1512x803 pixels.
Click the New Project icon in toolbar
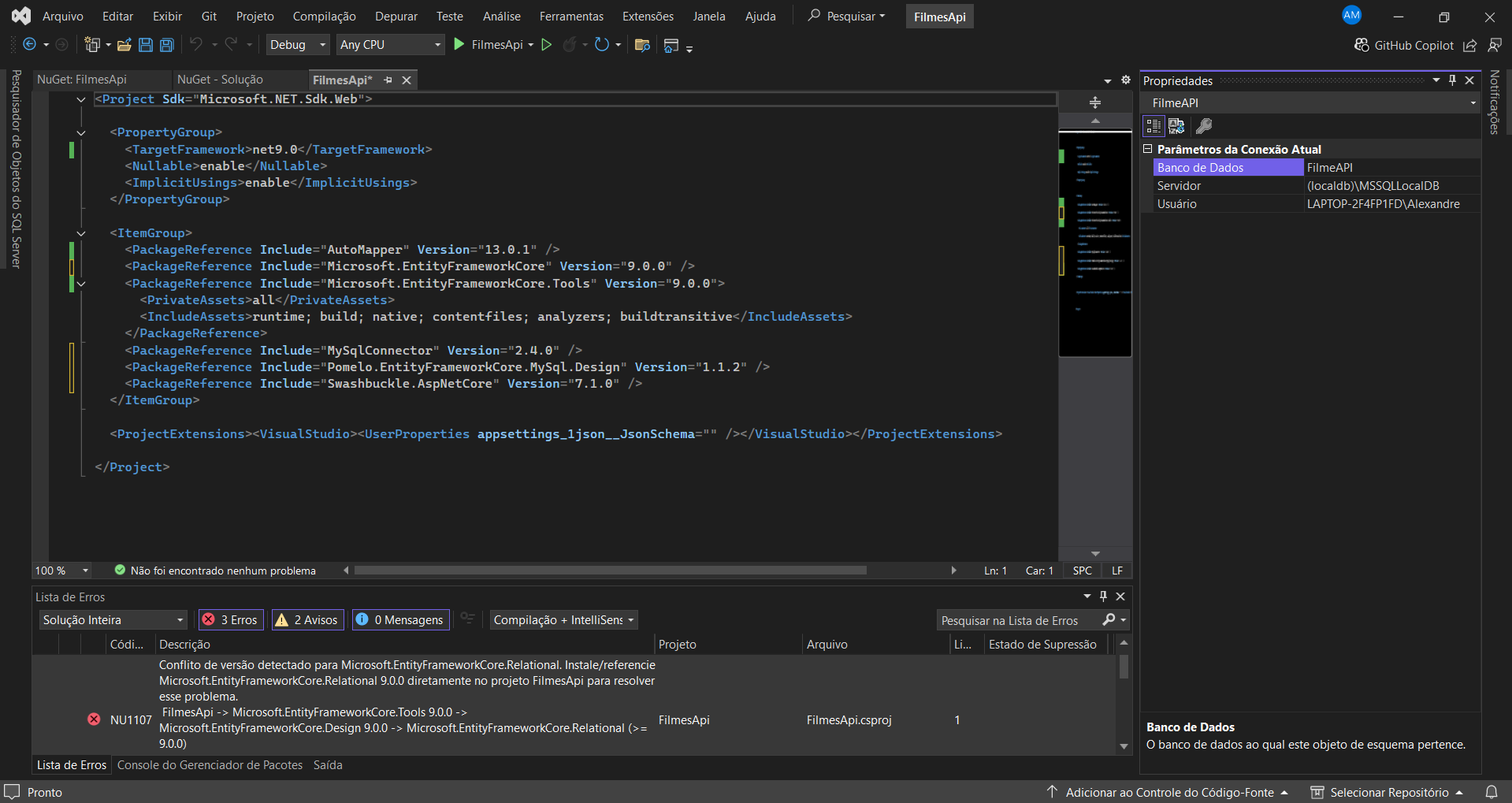(93, 45)
